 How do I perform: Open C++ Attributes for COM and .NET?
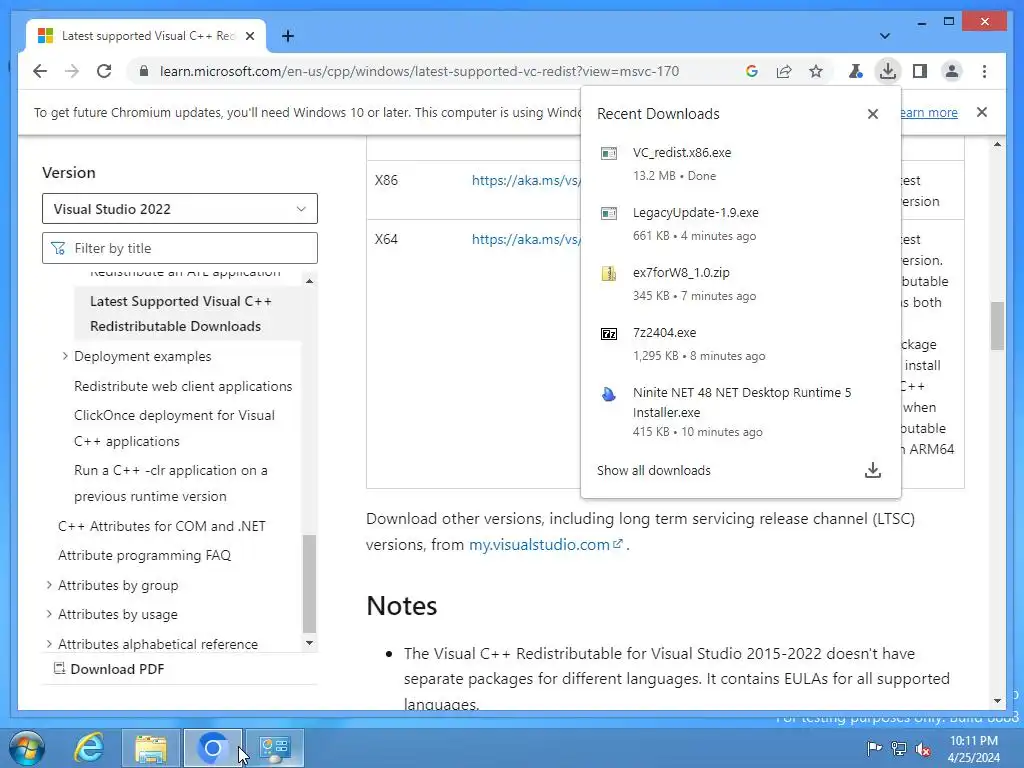tap(162, 526)
